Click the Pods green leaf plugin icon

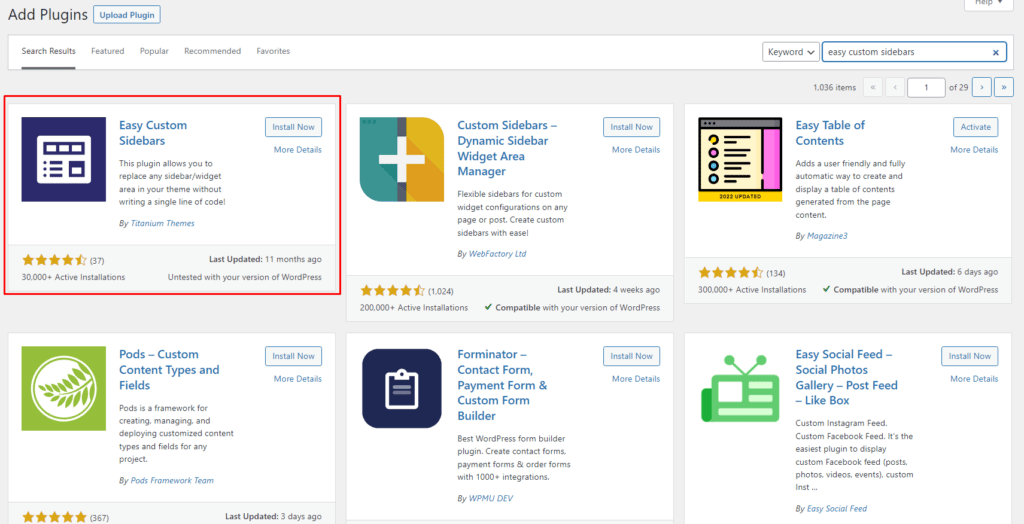click(x=63, y=388)
